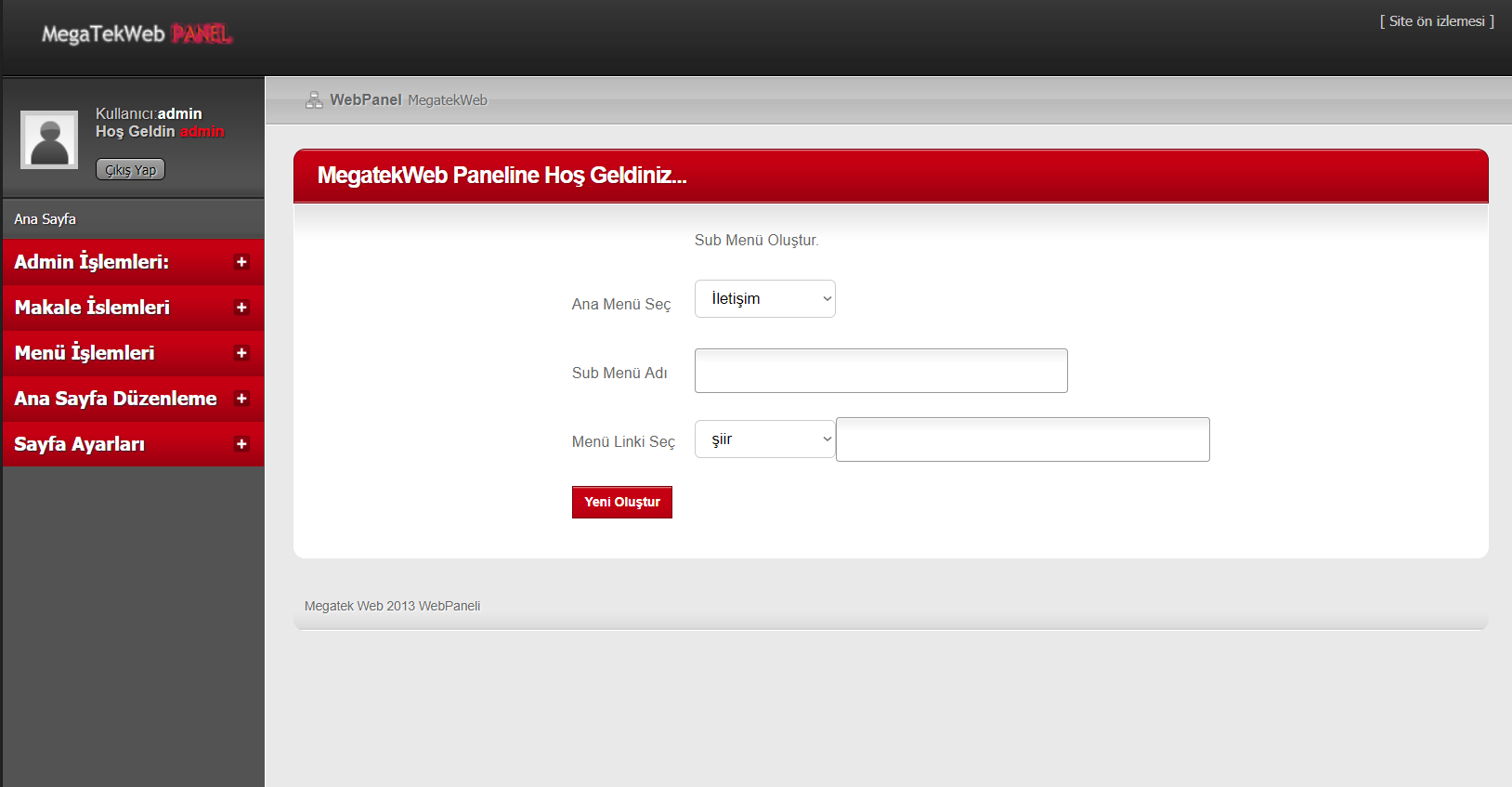Go to Ana Sayfa in sidebar
This screenshot has width=1512, height=787.
click(x=46, y=219)
